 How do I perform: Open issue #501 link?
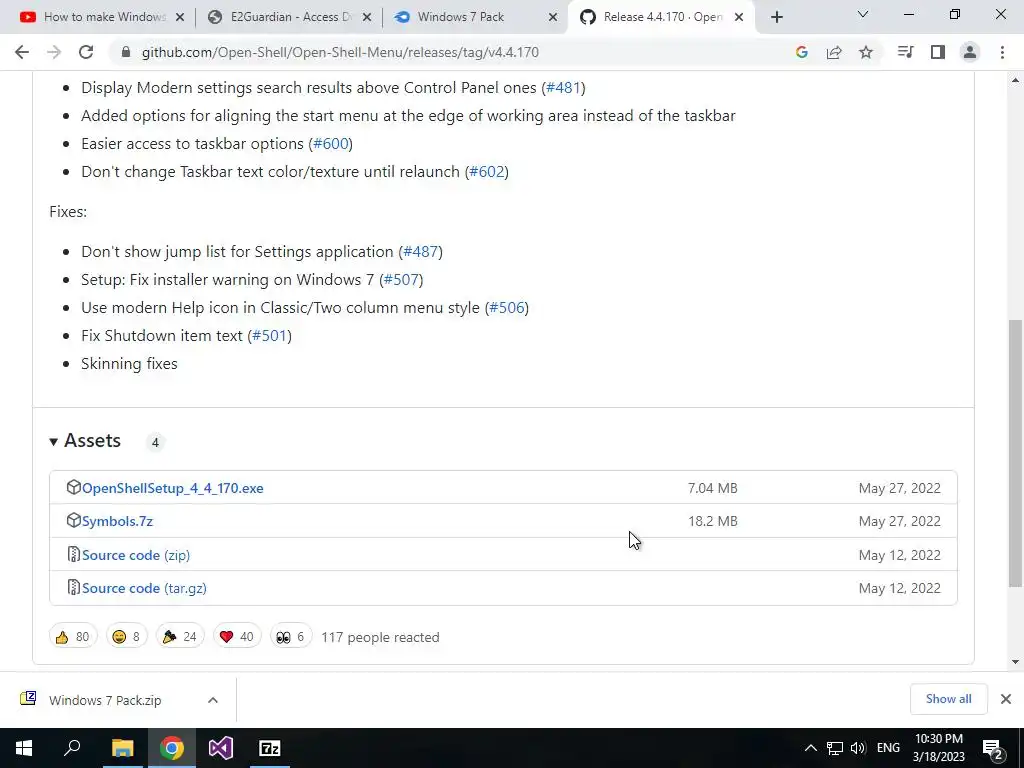(269, 336)
